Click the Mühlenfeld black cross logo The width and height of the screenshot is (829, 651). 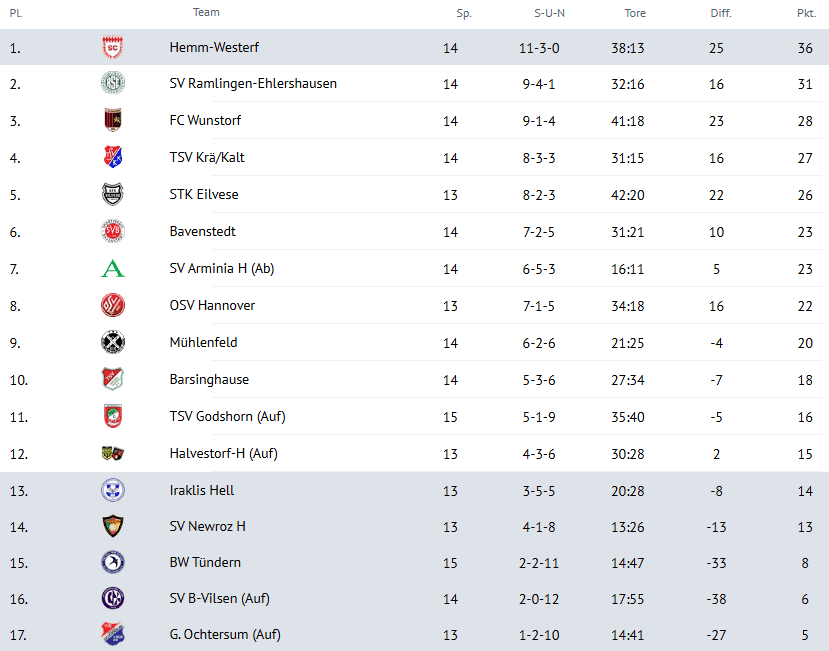point(113,342)
